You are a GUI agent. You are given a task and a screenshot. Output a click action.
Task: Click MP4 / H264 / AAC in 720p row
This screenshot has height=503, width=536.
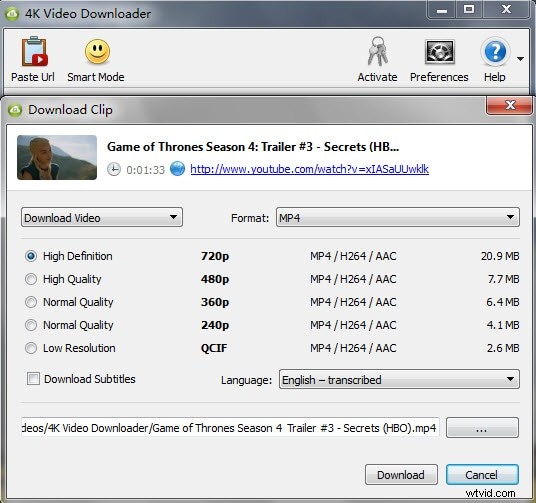point(353,256)
